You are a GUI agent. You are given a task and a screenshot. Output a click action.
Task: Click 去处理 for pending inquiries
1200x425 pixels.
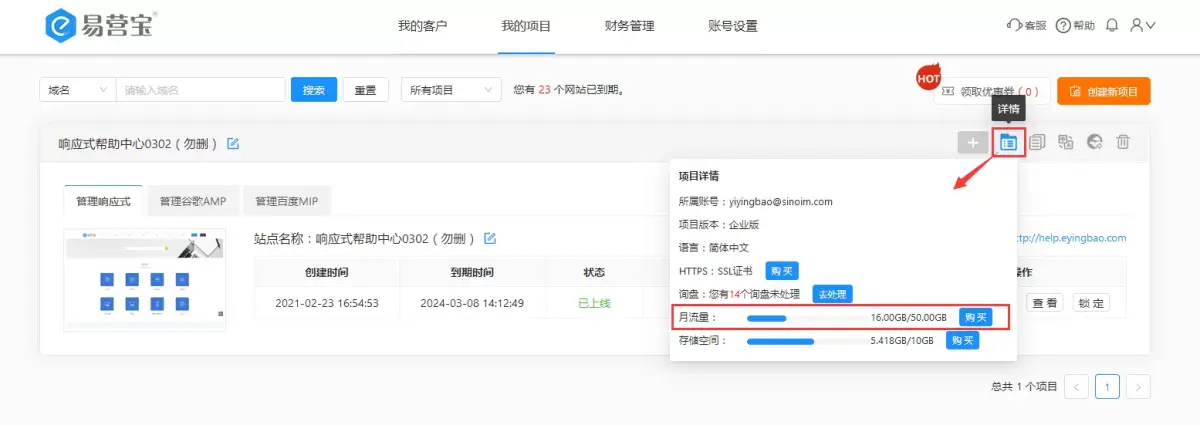pos(832,294)
